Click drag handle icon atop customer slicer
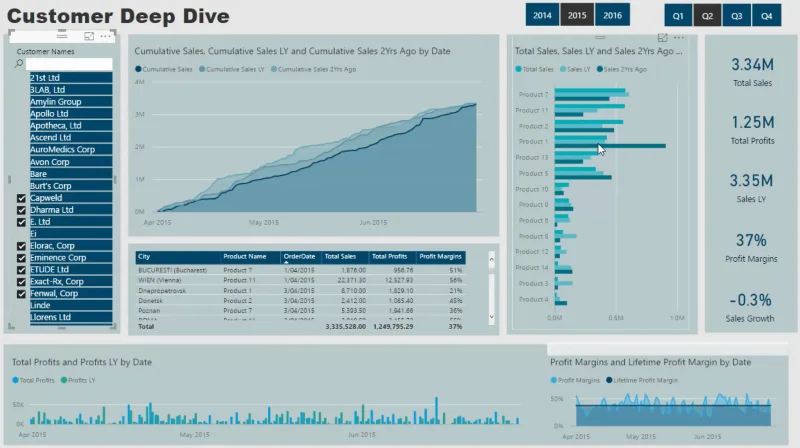The width and height of the screenshot is (800, 448). click(x=62, y=35)
